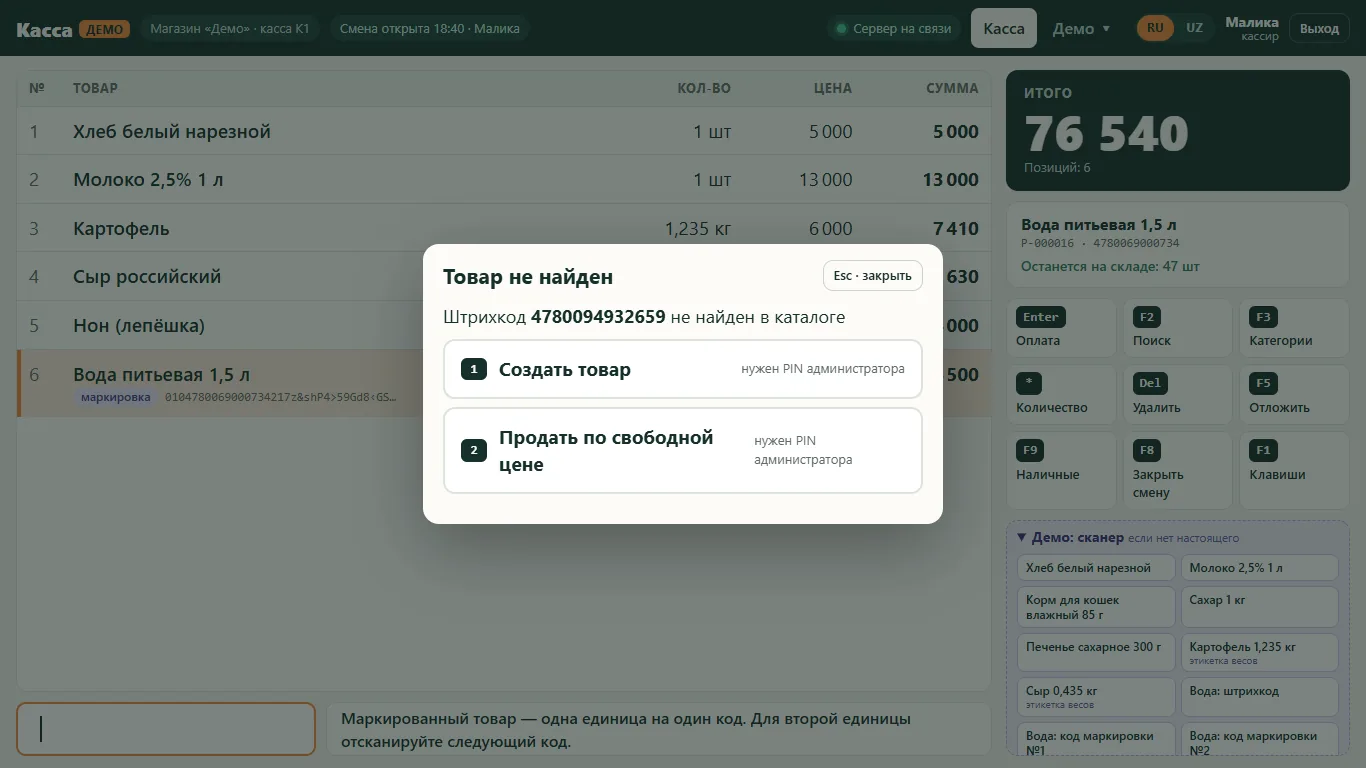Click the Сервер на связи status indicator
This screenshot has width=1366, height=768.
[x=894, y=28]
